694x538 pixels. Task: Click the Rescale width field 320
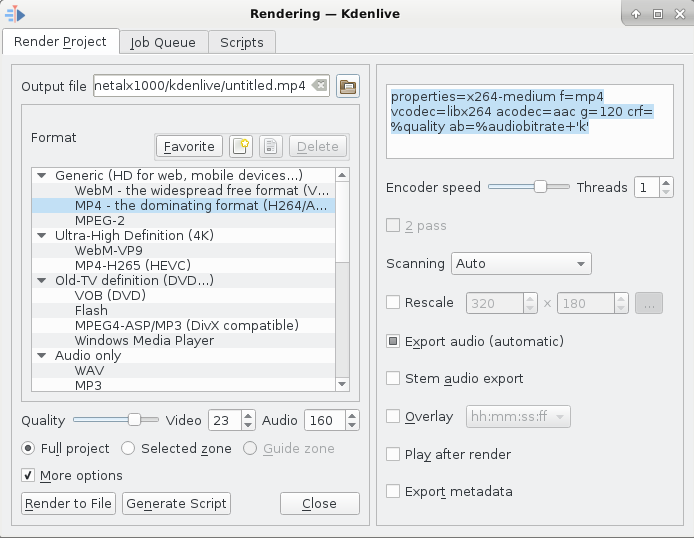pyautogui.click(x=495, y=303)
